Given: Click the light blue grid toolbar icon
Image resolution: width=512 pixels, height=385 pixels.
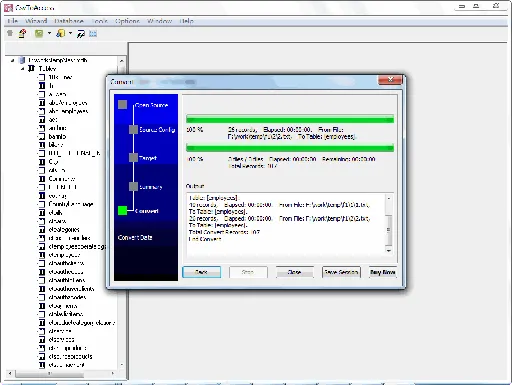Looking at the screenshot, I should pyautogui.click(x=93, y=34).
